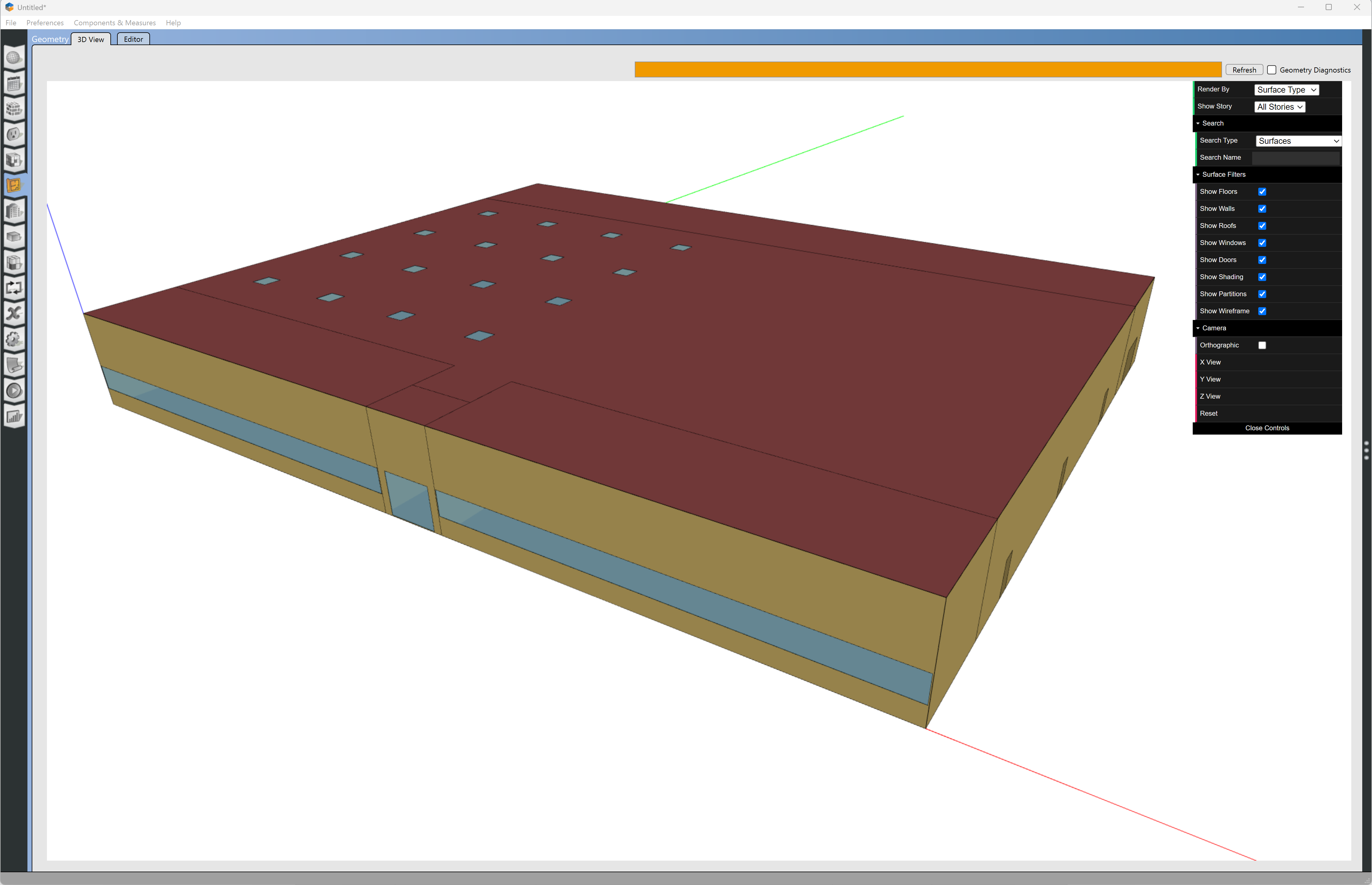Open the Constructions brick wall icon

(14, 108)
